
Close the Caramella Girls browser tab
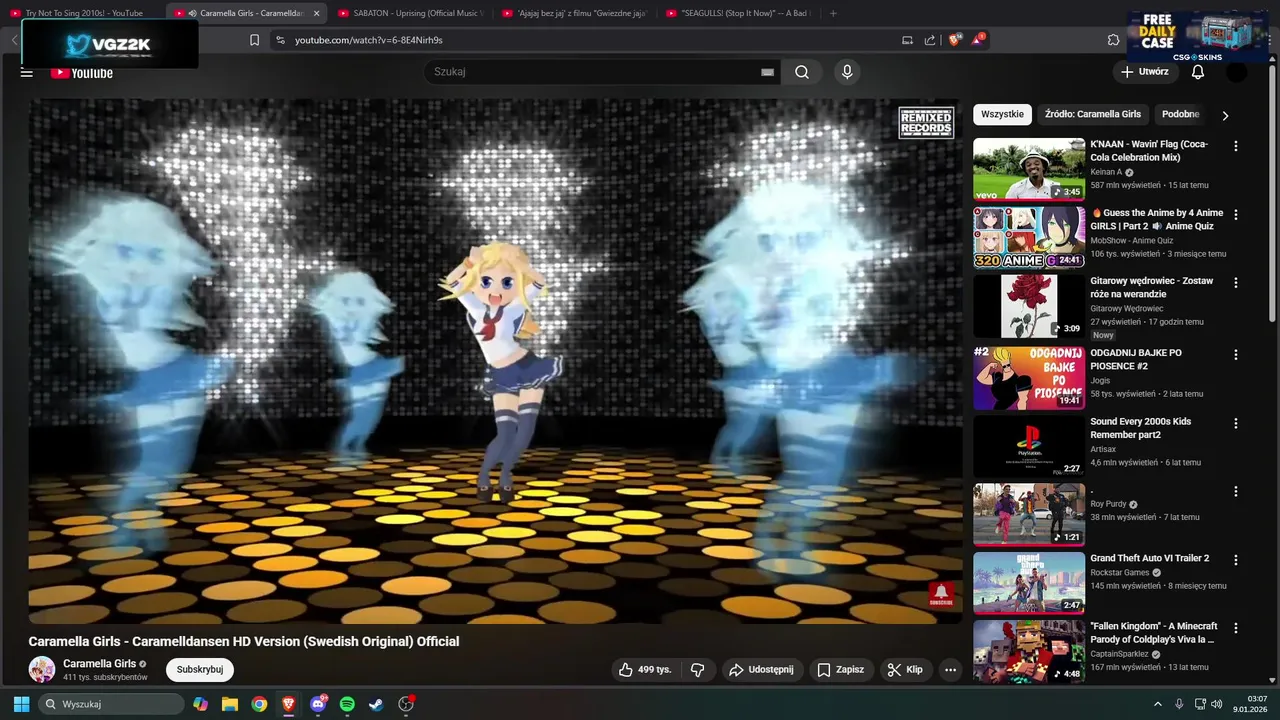pyautogui.click(x=317, y=13)
